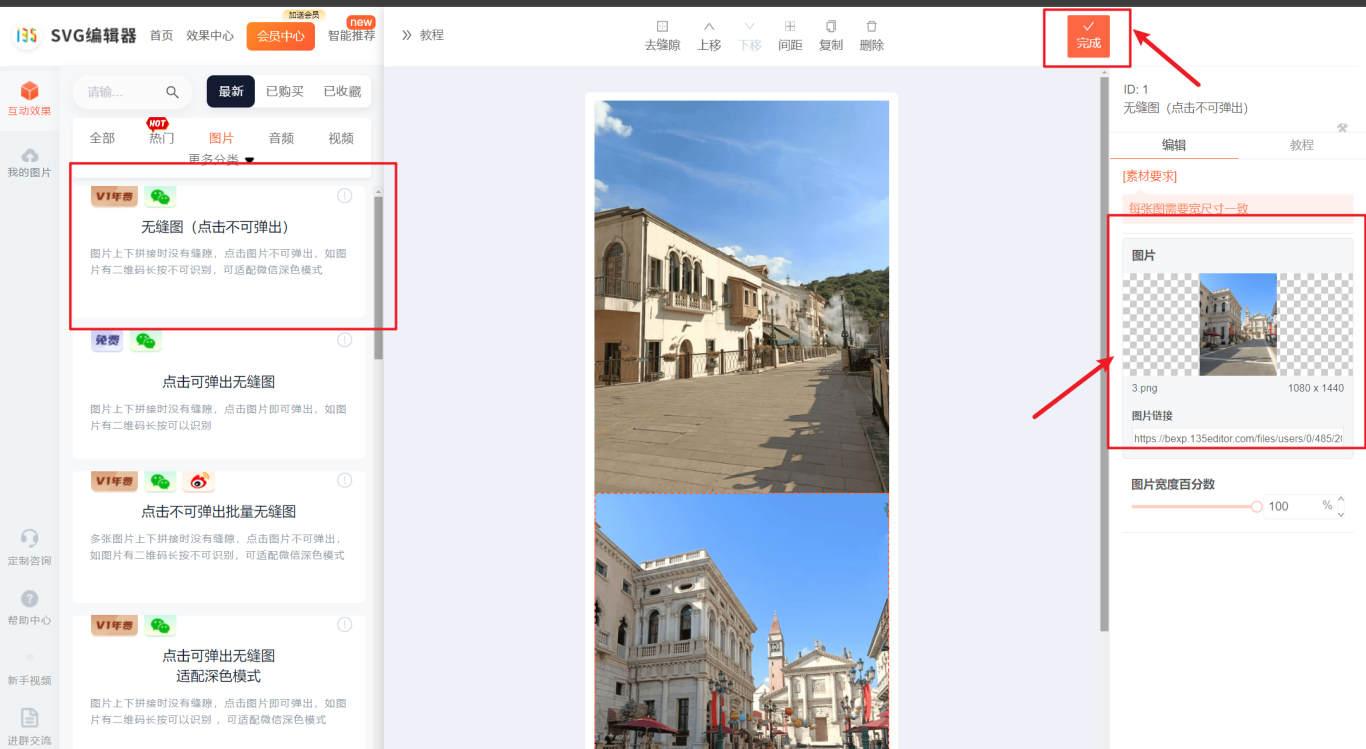Open the orange 会员中心 button
This screenshot has width=1366, height=749.
click(281, 36)
